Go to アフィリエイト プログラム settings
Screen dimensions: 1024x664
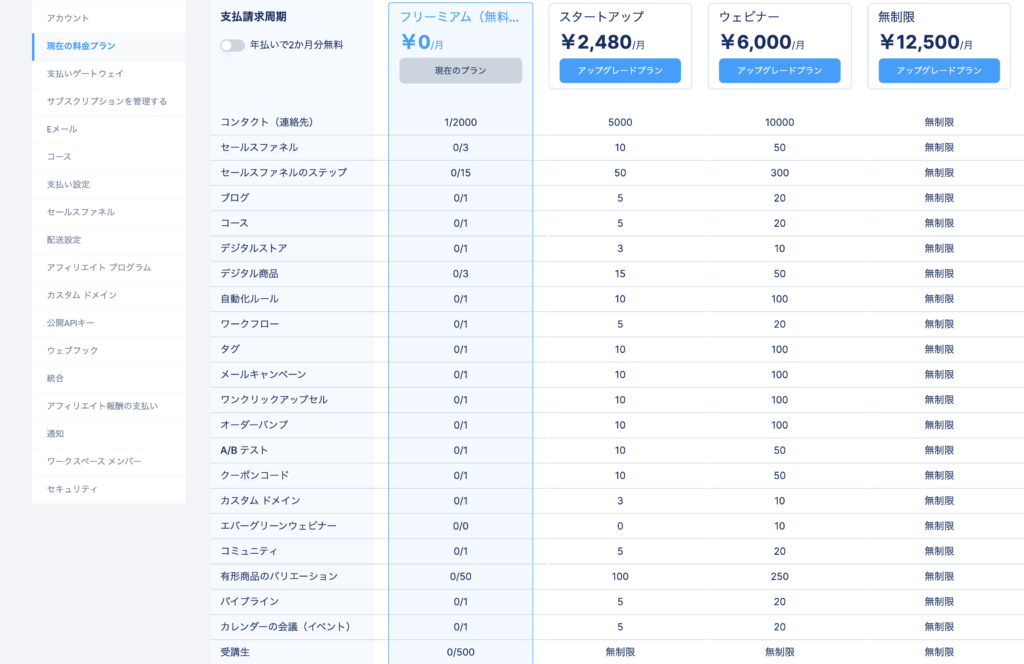tap(99, 267)
